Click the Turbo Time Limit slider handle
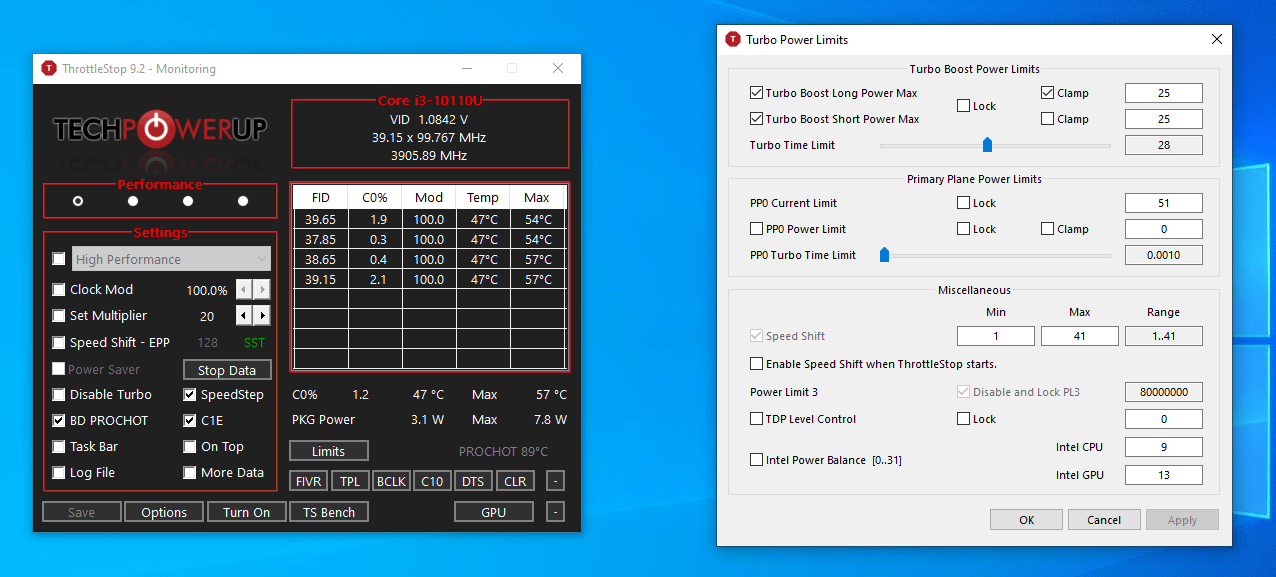Screen dimensions: 1276x577 [x=988, y=145]
